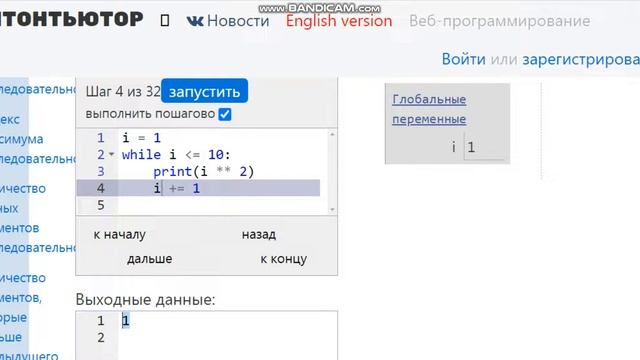Click the ПИТОНТЬЮТОР site logo
Screen dimensions: 640x360
click(71, 19)
